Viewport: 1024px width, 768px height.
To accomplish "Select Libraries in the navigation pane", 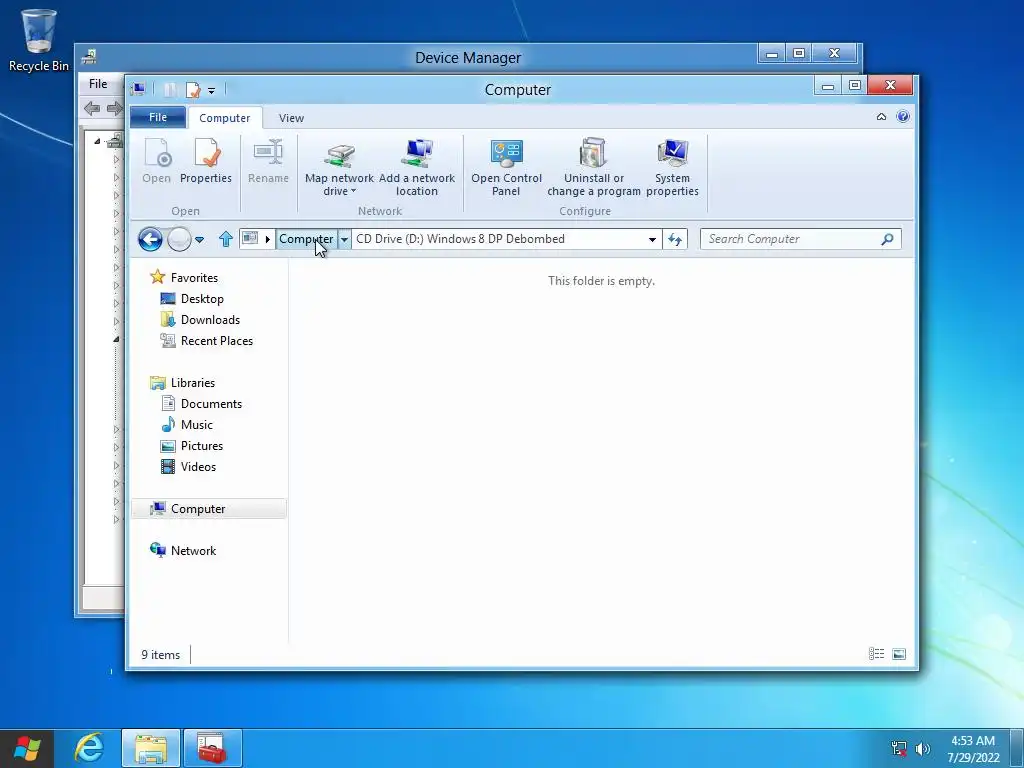I will coord(193,383).
